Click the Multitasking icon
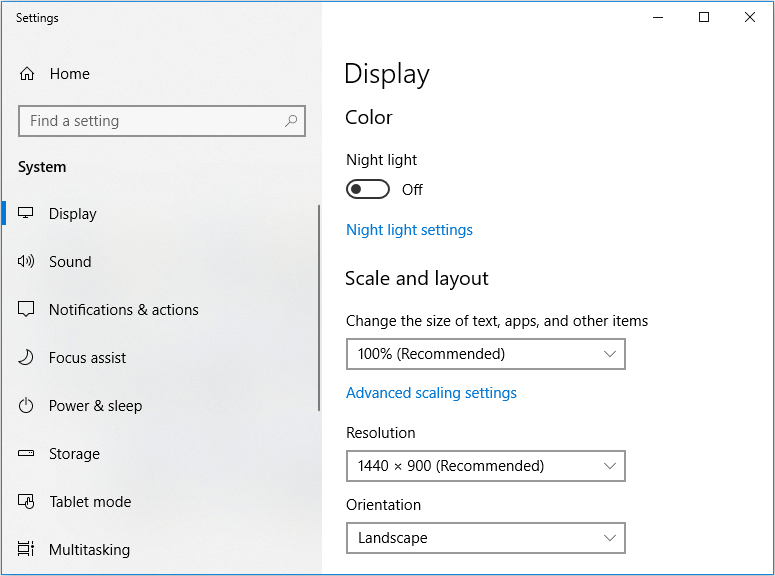Screen dimensions: 775x576 click(x=26, y=550)
